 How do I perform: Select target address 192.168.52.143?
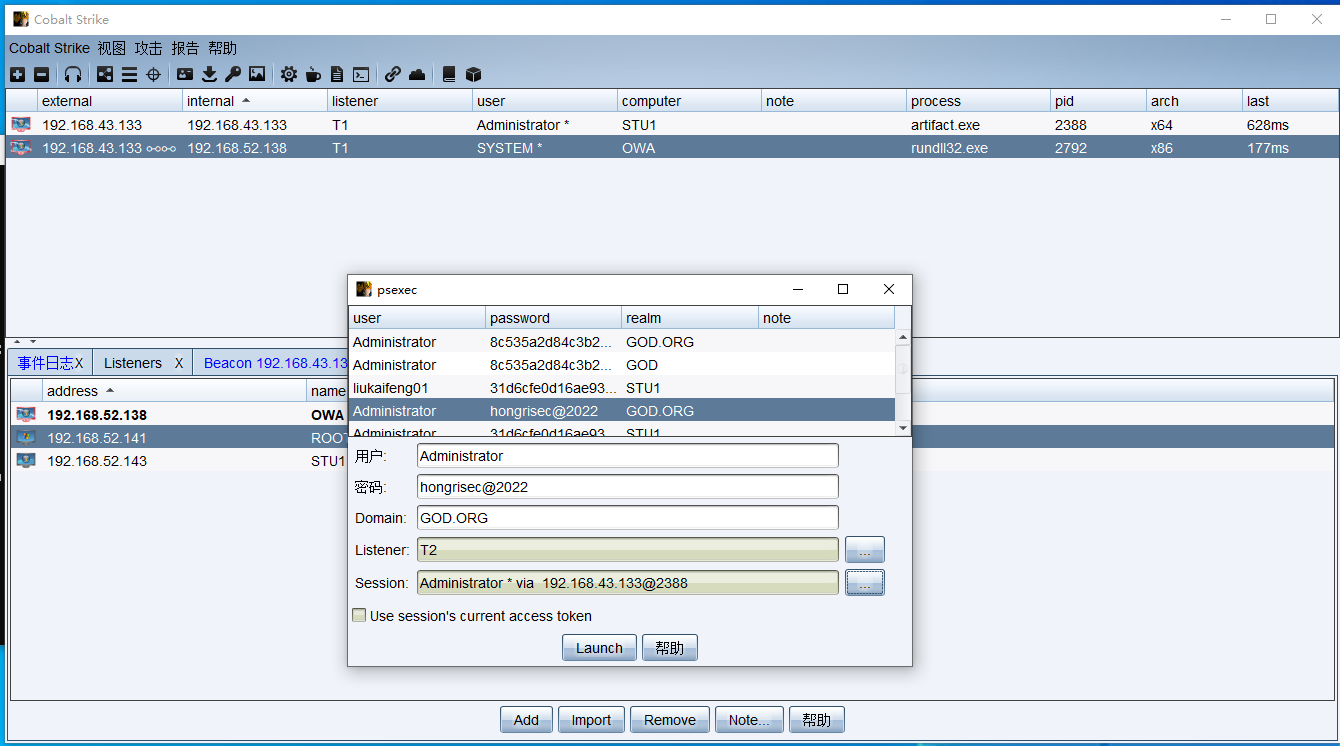[x=97, y=461]
